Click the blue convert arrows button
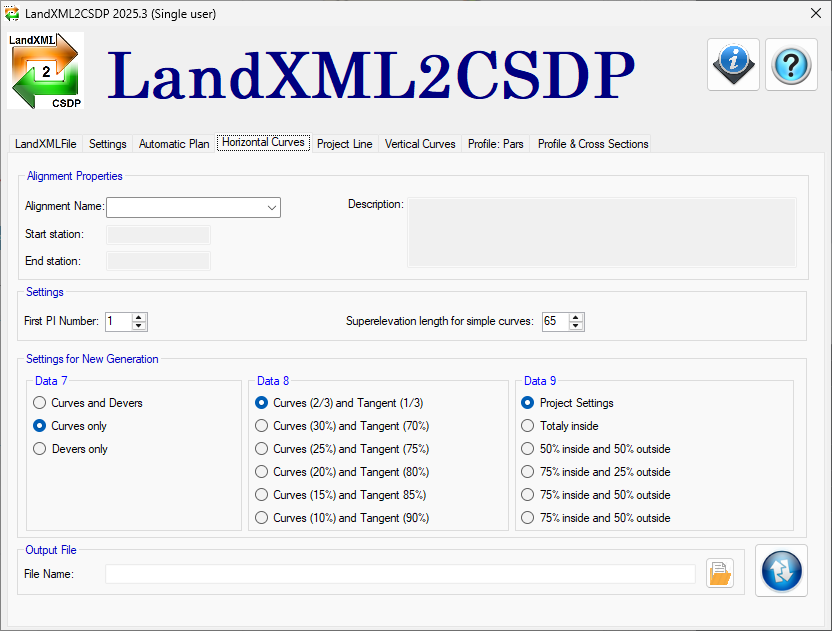 pyautogui.click(x=781, y=571)
